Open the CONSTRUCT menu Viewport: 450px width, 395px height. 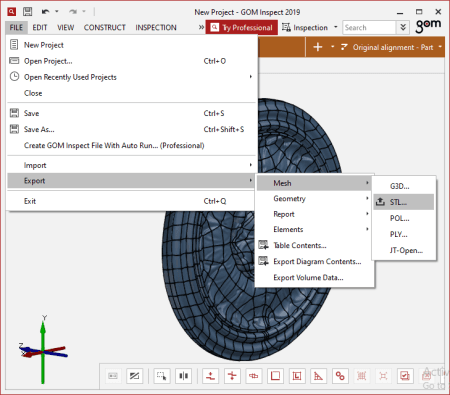pos(105,28)
